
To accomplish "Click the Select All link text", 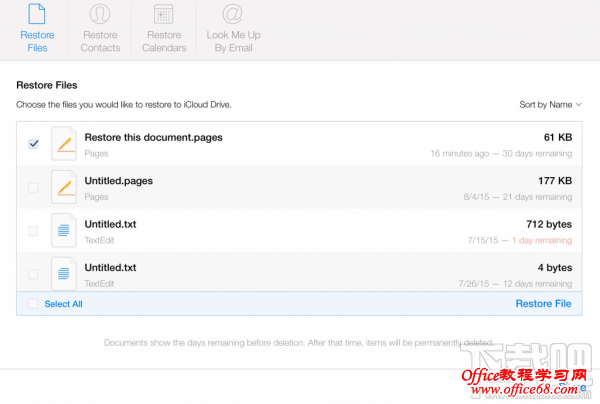I will tap(64, 304).
